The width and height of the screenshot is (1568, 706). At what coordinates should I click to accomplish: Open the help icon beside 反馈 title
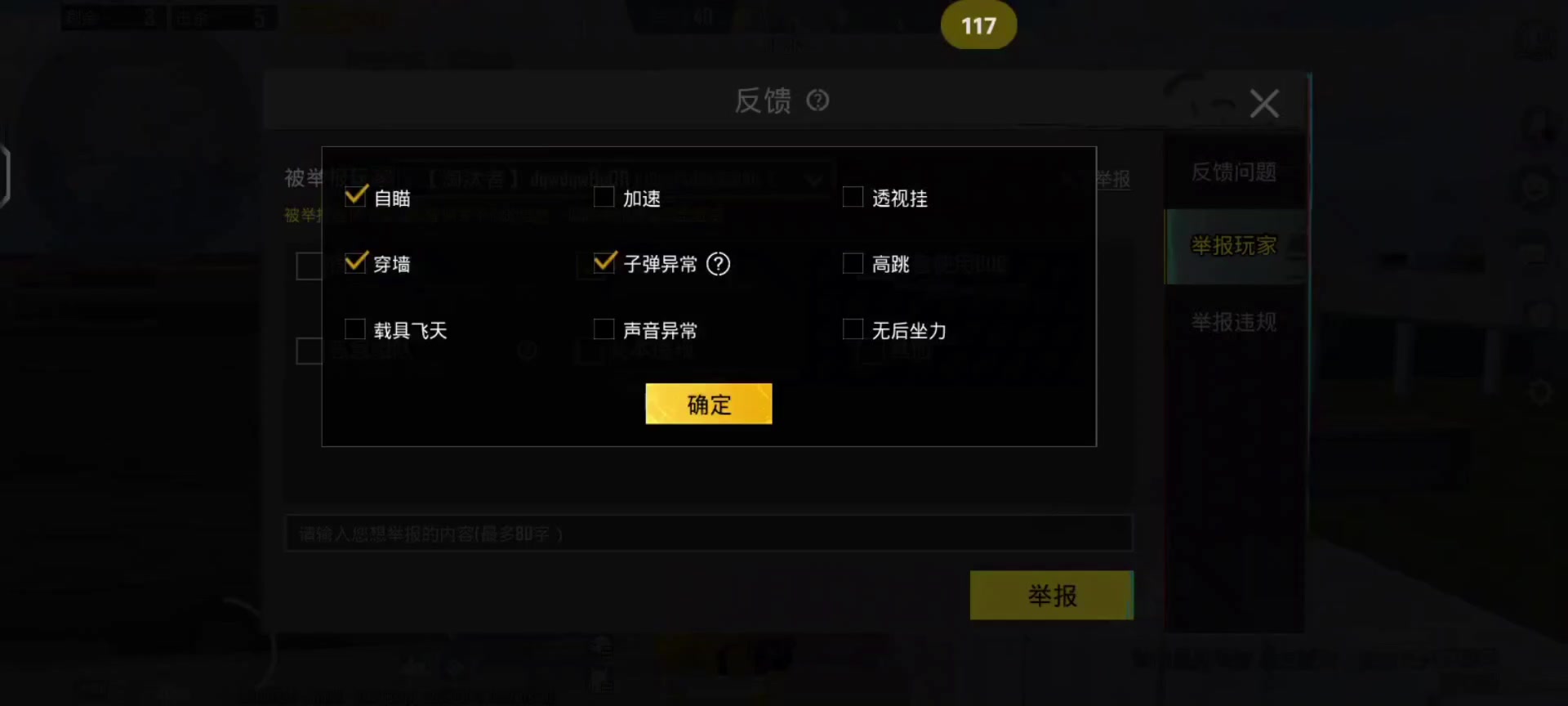817,101
